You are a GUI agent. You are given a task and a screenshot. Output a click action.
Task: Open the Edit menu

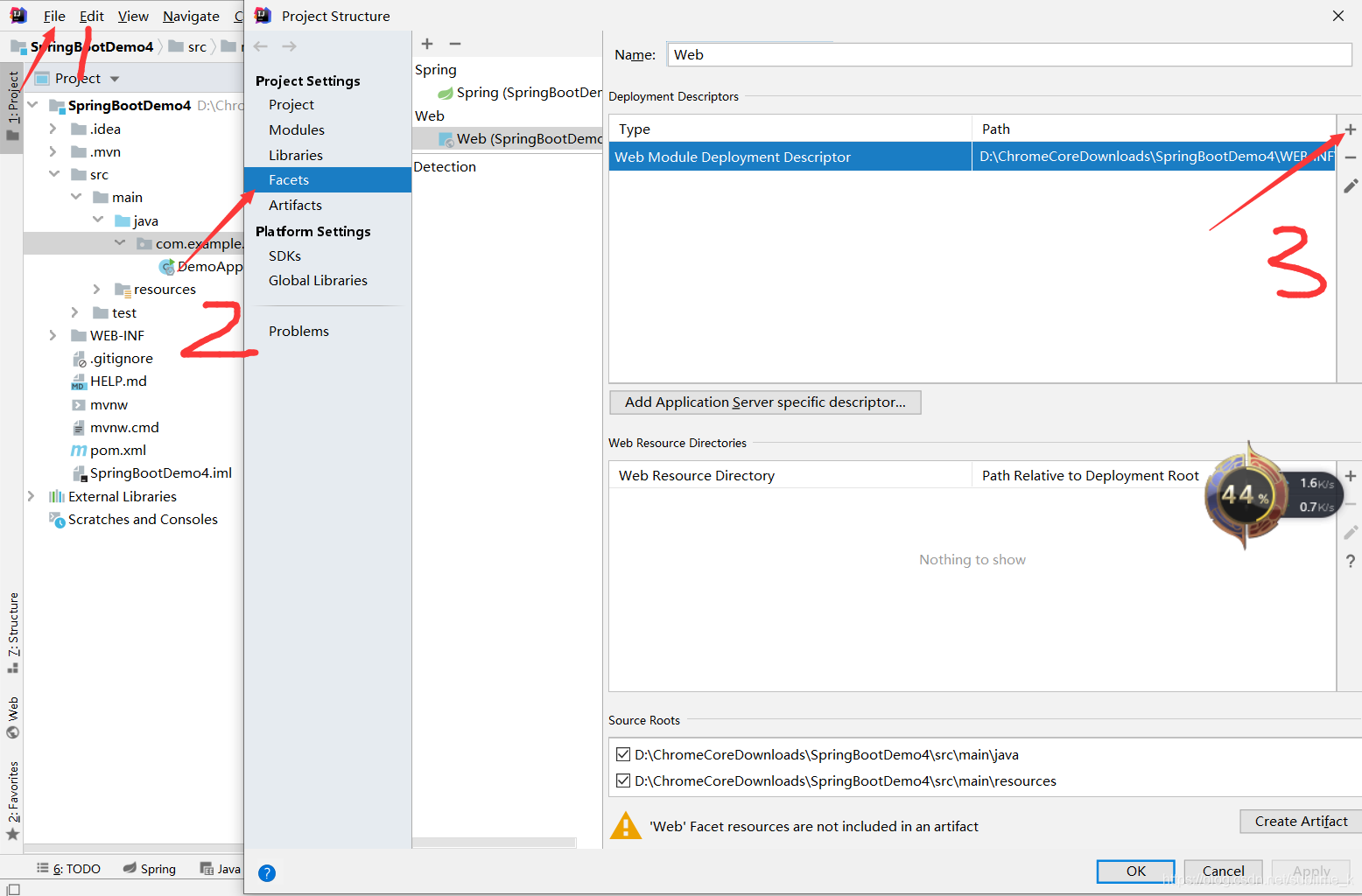91,16
